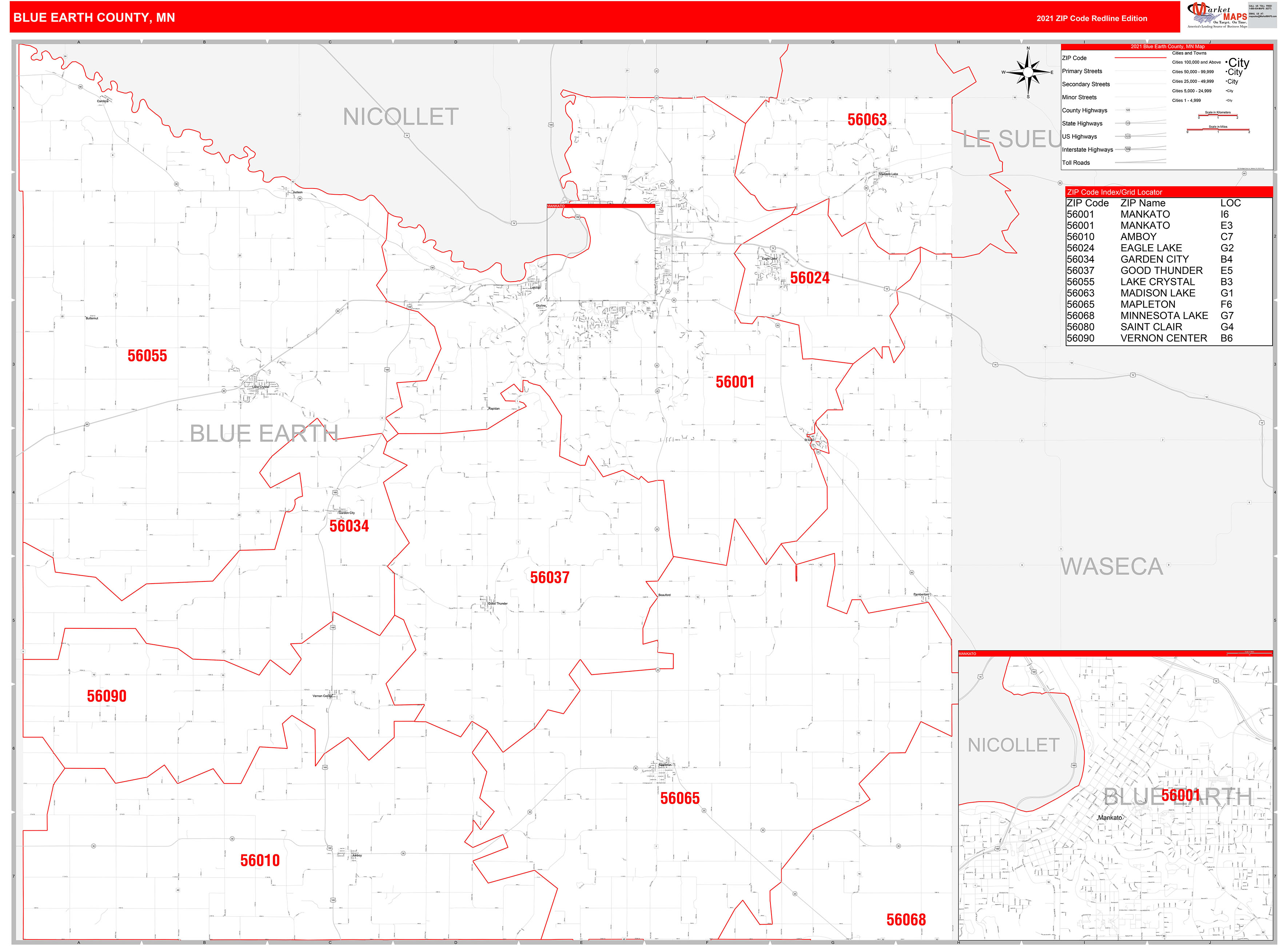The height and width of the screenshot is (946, 1288).
Task: Select the EAGLE LAKE row in the index
Action: pos(1151,247)
